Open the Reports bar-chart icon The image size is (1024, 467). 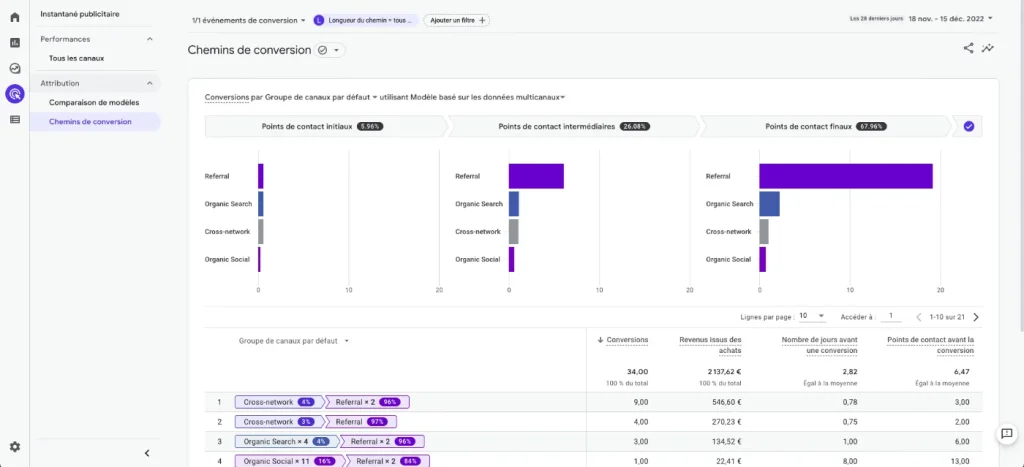click(14, 42)
